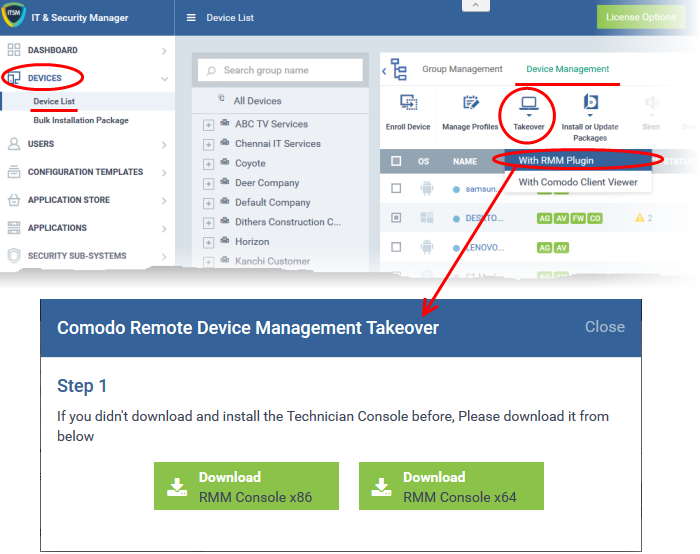Expand the Users chevron
The image size is (700, 554).
(x=164, y=145)
